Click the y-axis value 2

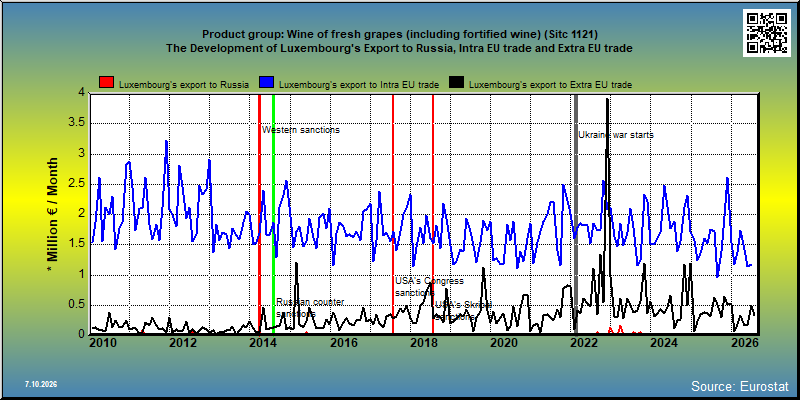[81, 214]
